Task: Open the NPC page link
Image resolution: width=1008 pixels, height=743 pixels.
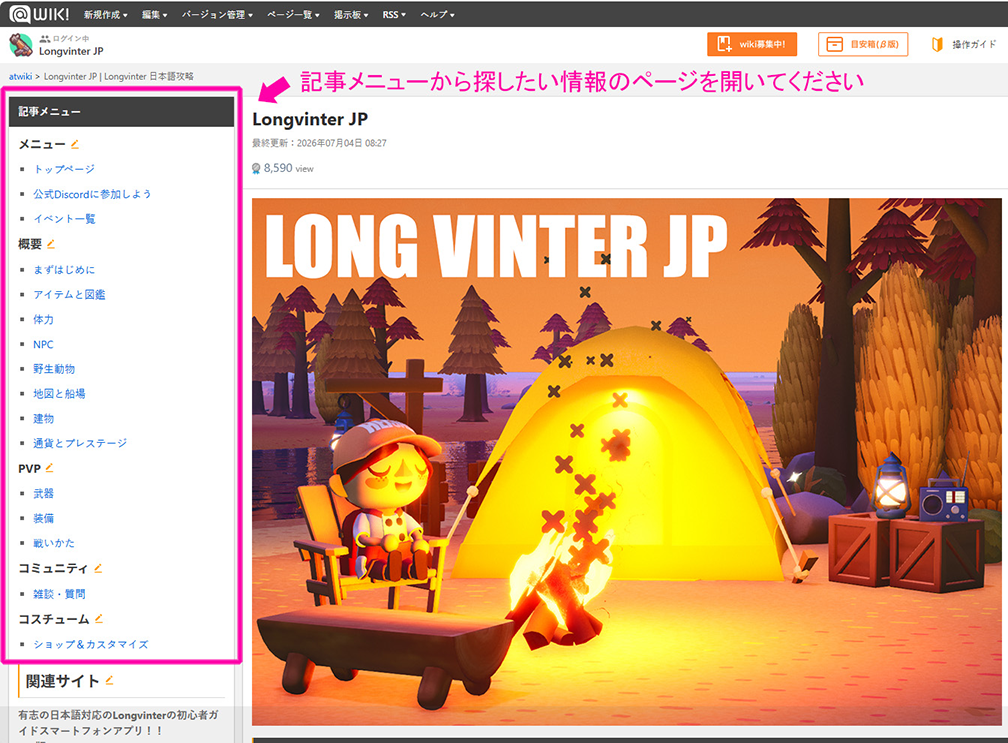Action: pyautogui.click(x=43, y=345)
